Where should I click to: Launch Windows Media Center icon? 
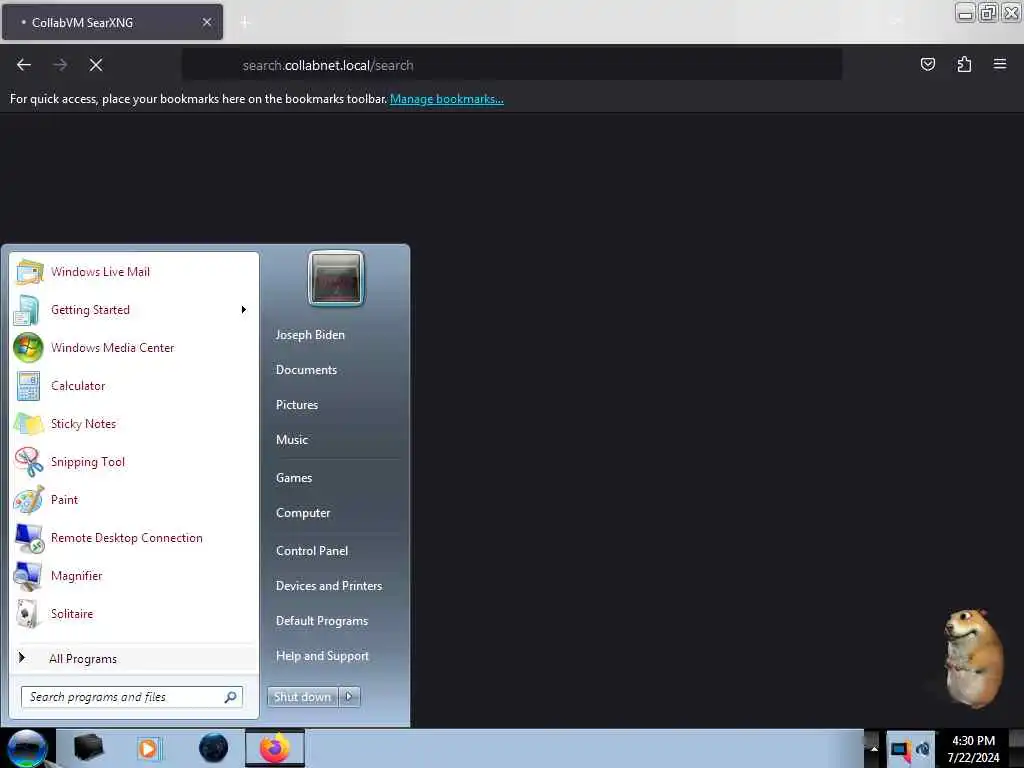point(28,348)
